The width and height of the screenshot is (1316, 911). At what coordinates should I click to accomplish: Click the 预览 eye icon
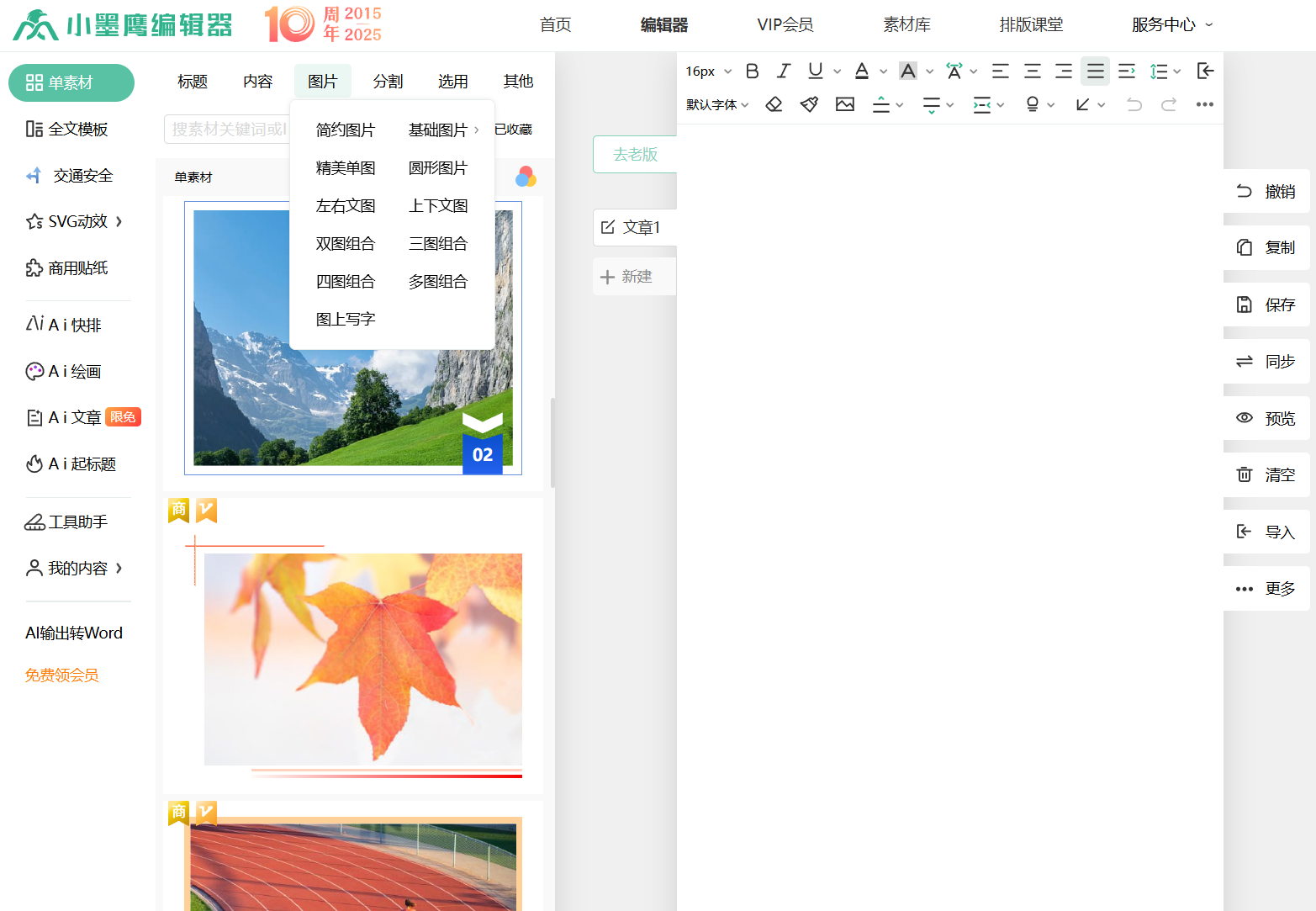click(1245, 418)
